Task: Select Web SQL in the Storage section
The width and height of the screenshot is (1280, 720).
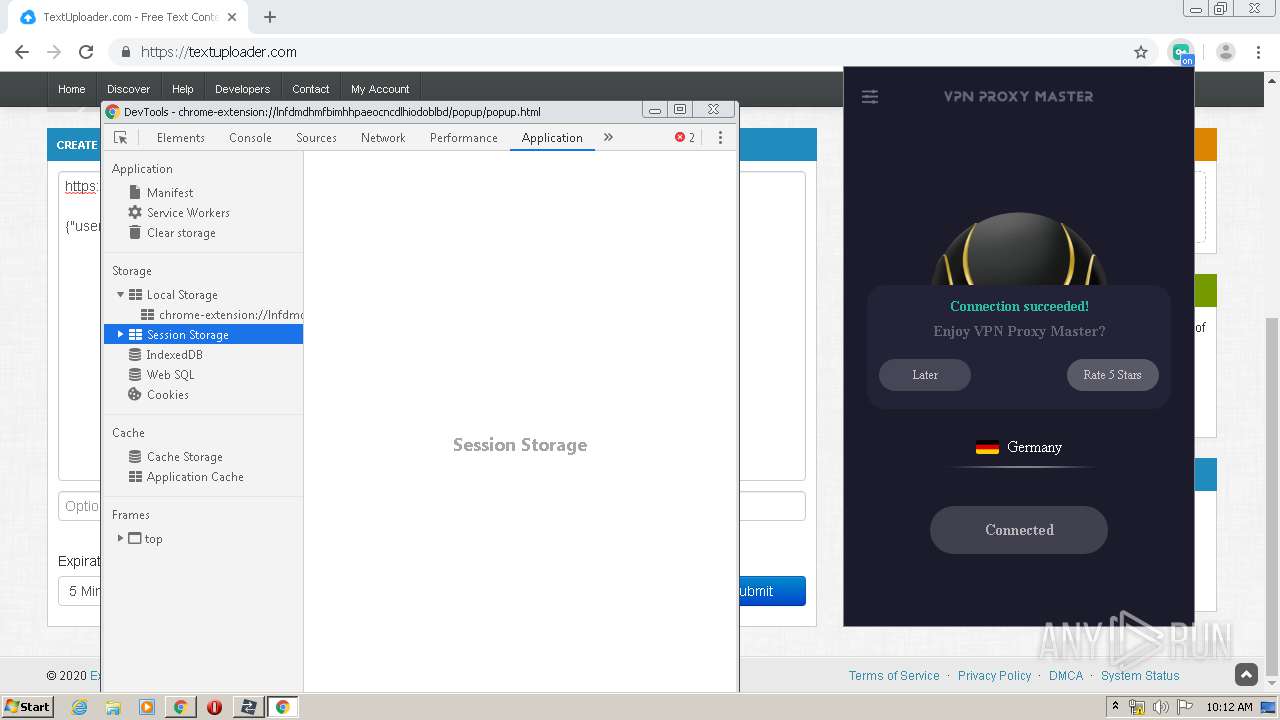Action: click(x=170, y=375)
